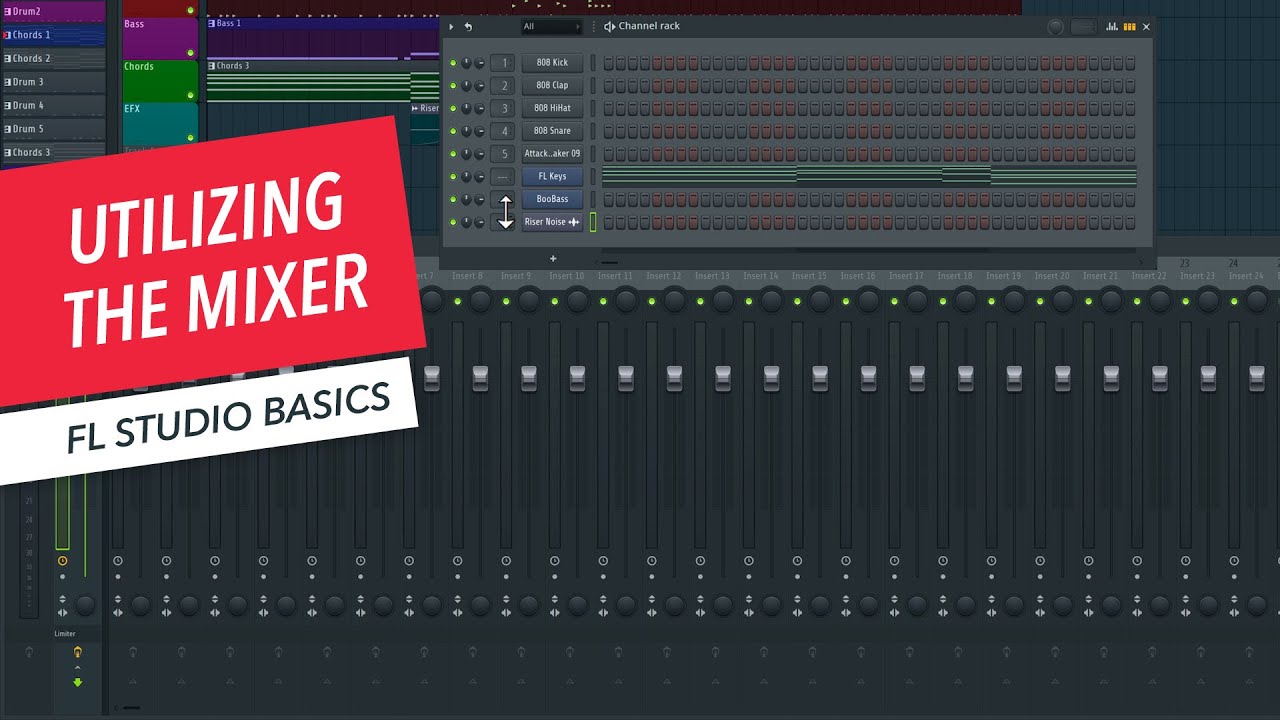Mute the 808 Clap channel LED
1280x720 pixels.
(x=453, y=86)
